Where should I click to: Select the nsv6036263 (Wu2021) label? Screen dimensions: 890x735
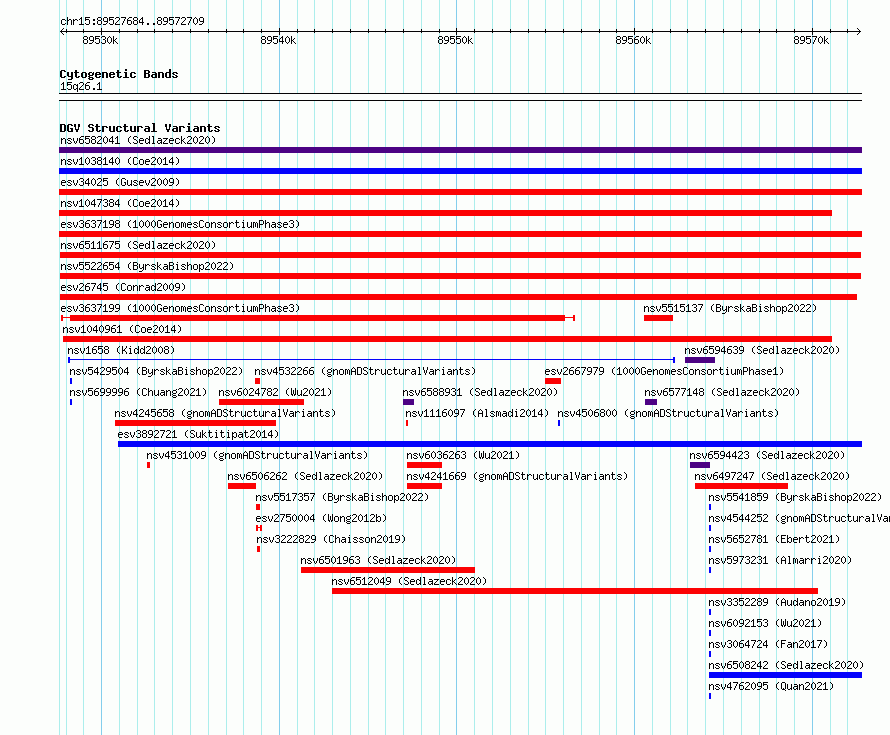(x=463, y=455)
